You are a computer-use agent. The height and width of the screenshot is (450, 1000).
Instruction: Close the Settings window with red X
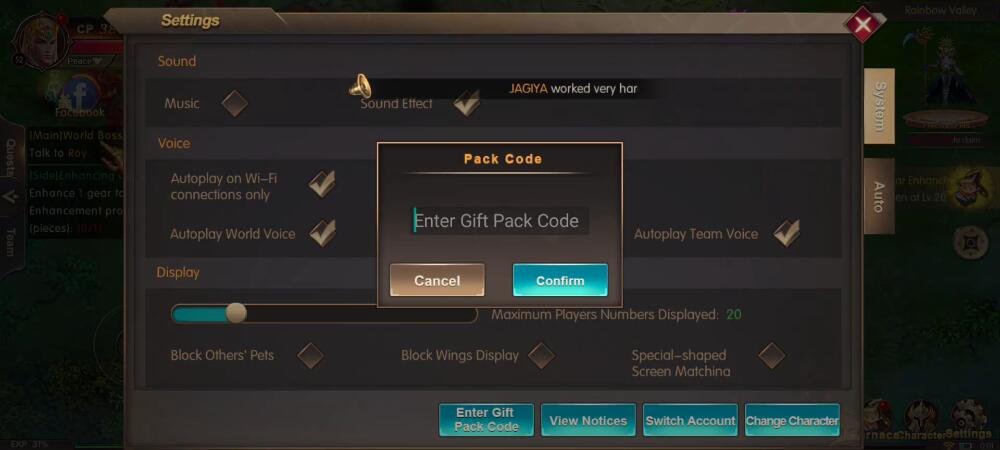click(x=862, y=24)
